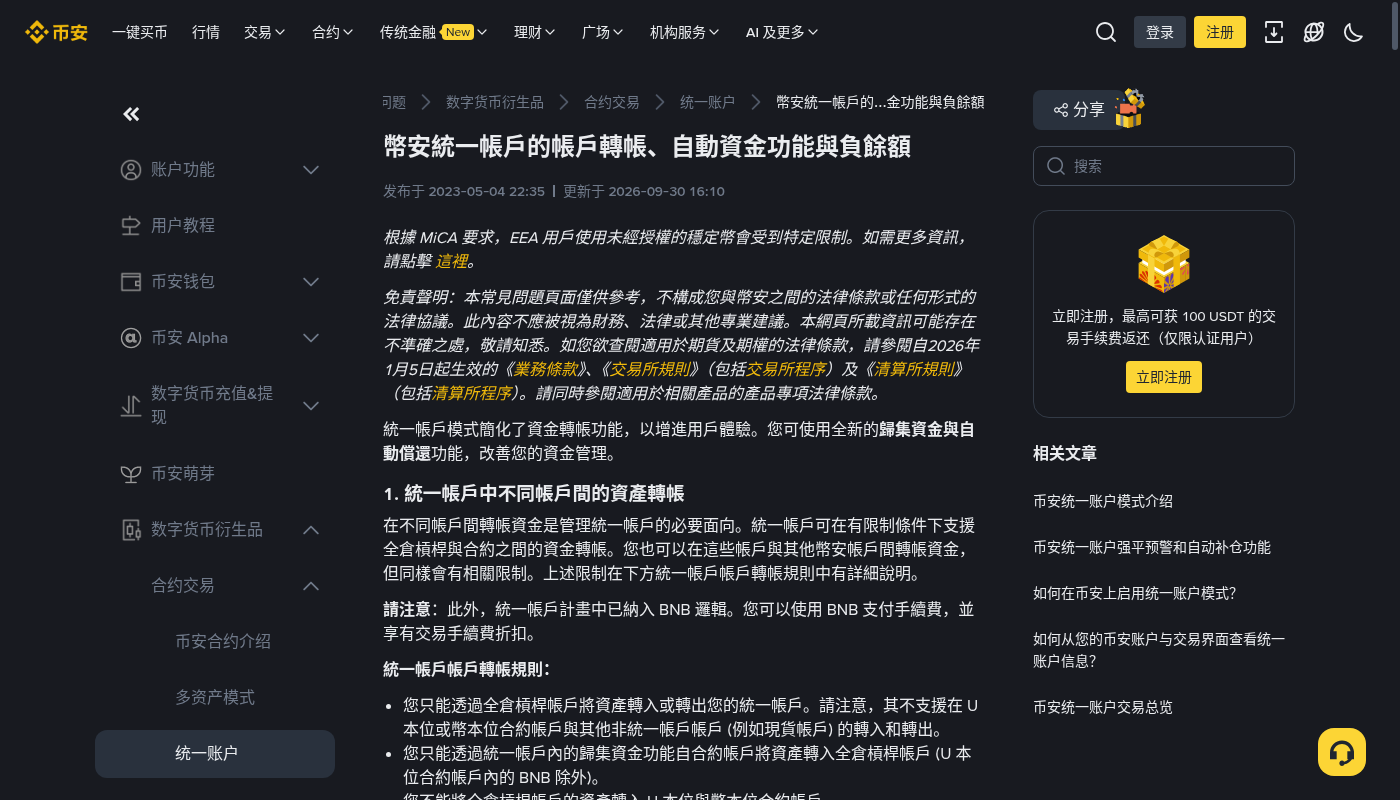1400x800 pixels.
Task: Expand 账户功能 chevron
Action: coord(311,170)
